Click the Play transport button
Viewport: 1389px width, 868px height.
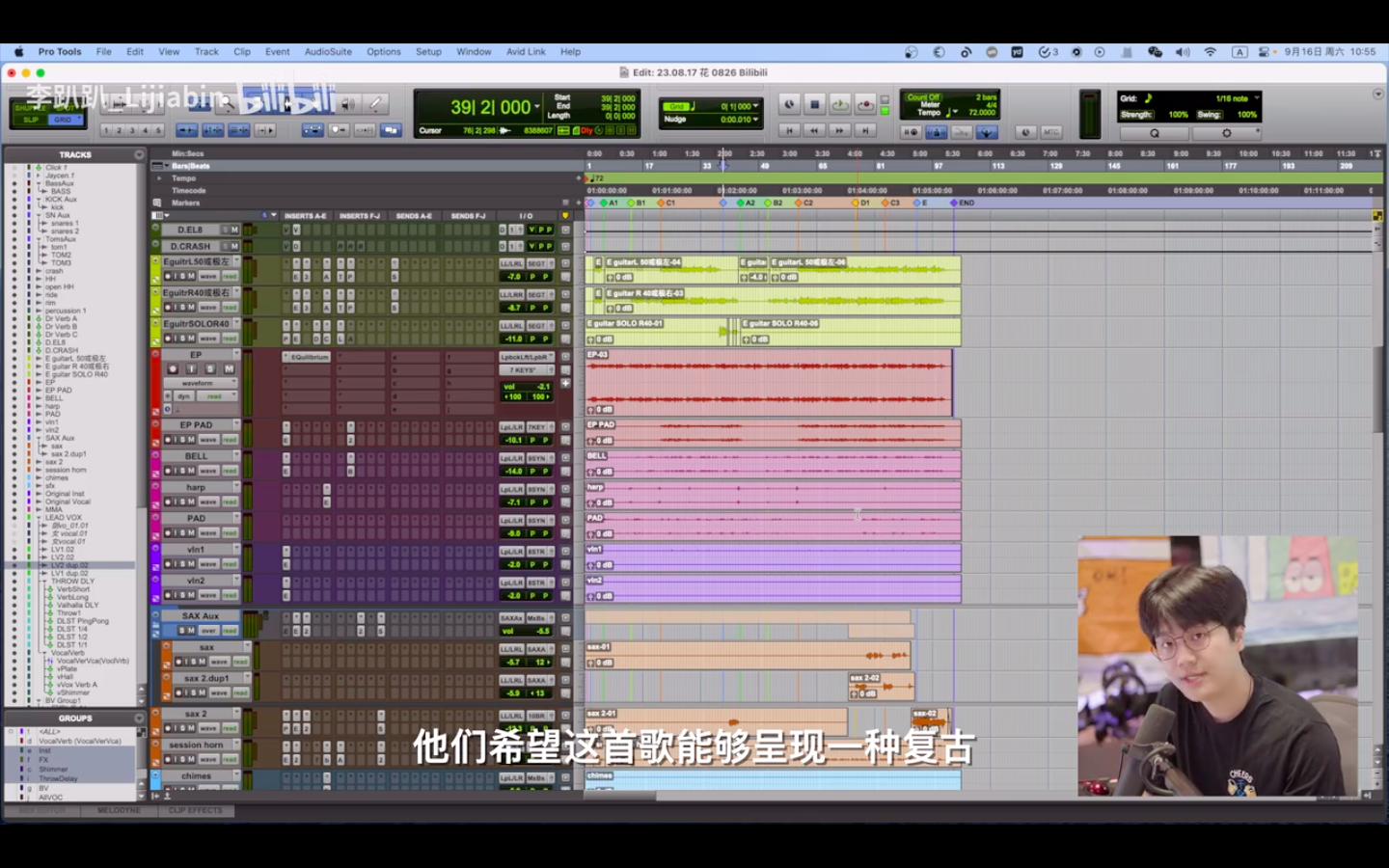(x=840, y=104)
